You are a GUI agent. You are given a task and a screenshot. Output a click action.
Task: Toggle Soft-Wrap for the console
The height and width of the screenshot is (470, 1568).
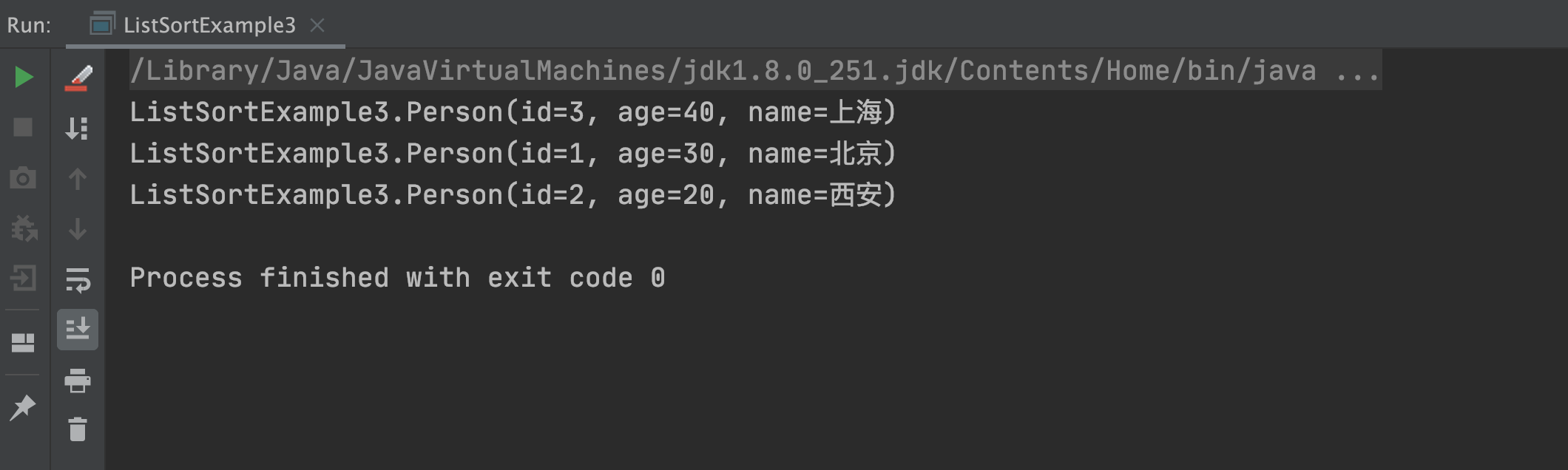pos(78,280)
